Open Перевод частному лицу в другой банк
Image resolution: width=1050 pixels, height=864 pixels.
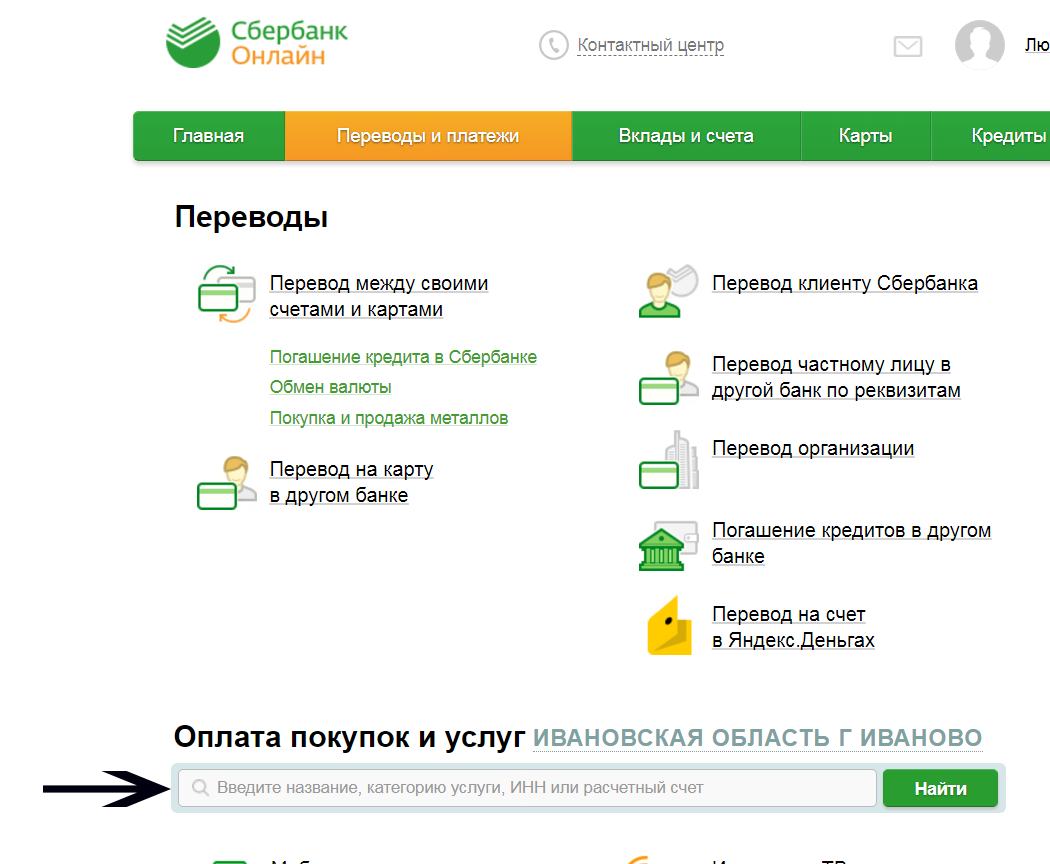[x=836, y=377]
